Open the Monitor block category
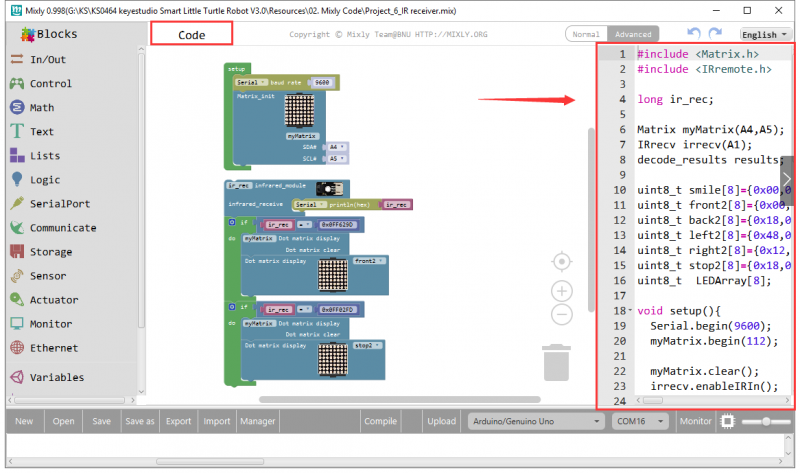800x473 pixels. [41, 323]
